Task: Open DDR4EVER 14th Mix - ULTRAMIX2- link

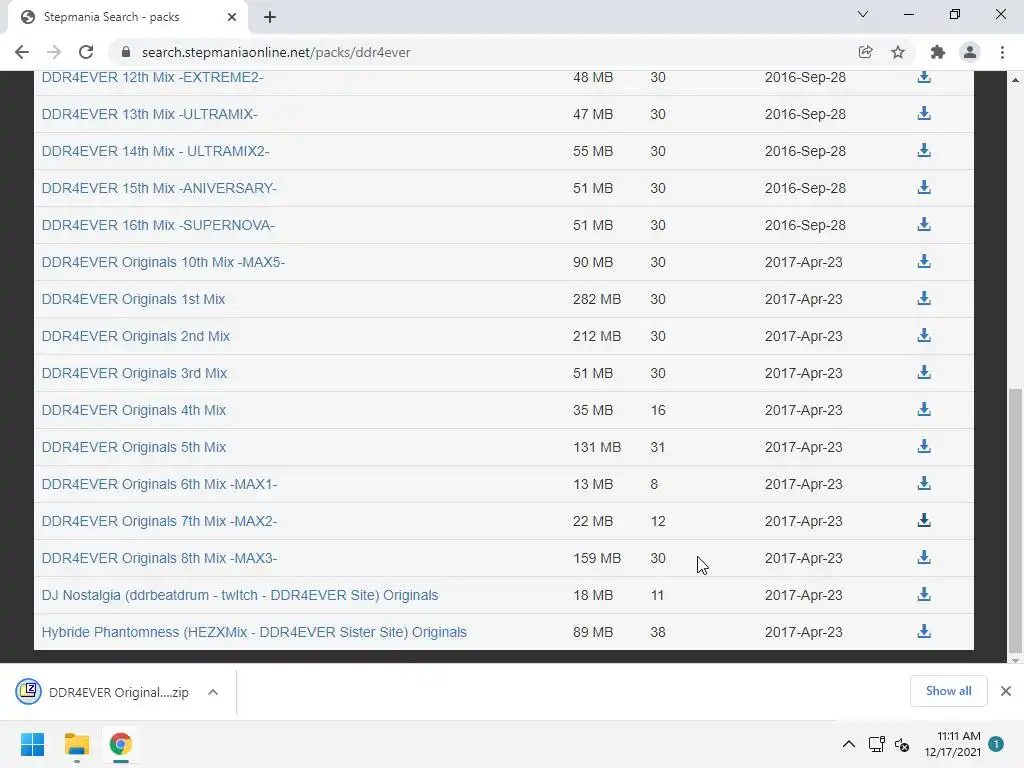Action: pos(155,151)
